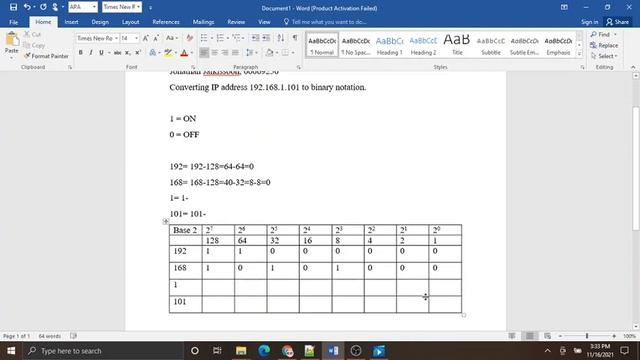This screenshot has height=360, width=640.
Task: Click the Paste icon
Action: (12, 39)
